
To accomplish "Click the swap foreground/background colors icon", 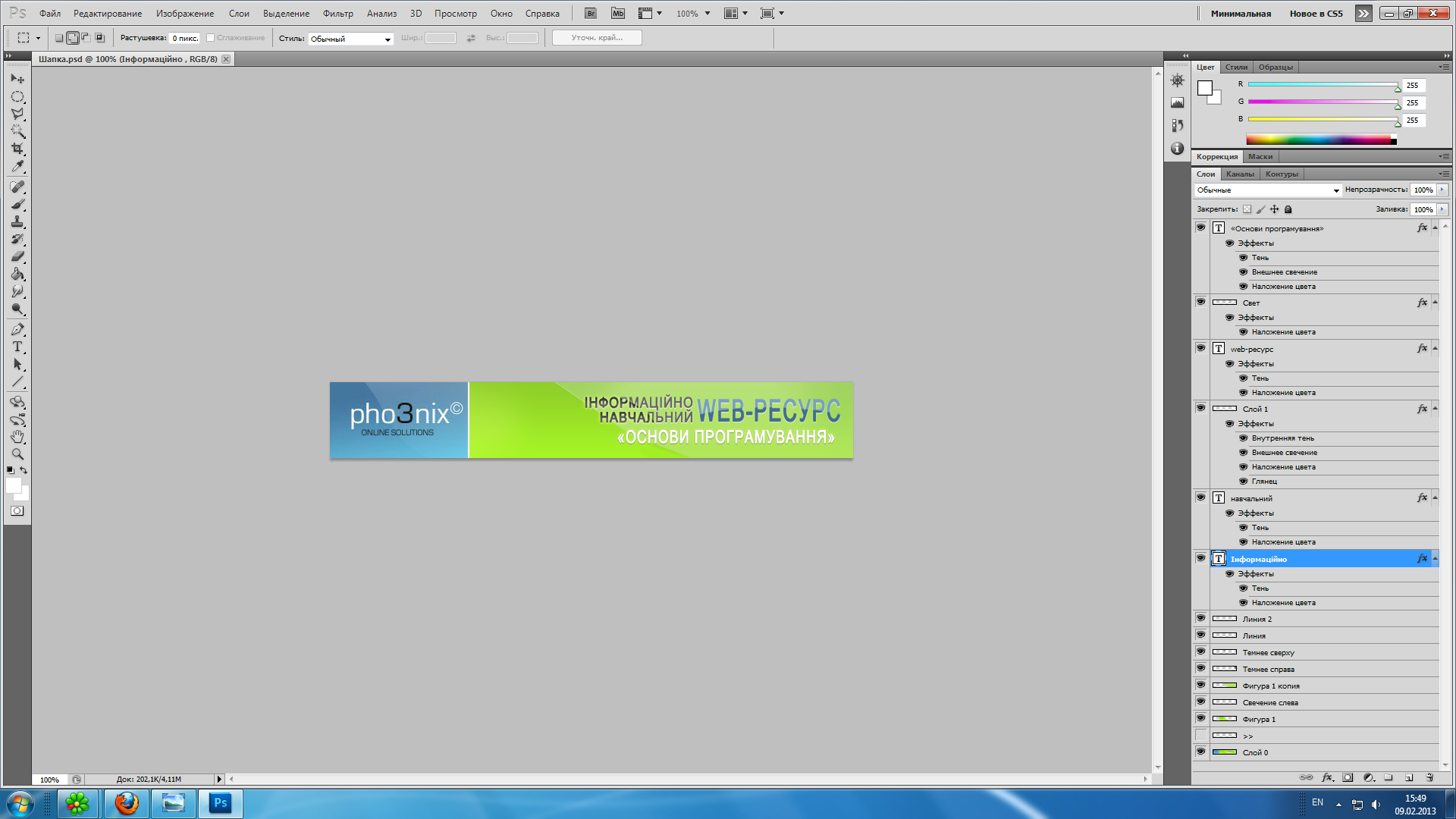I will 24,470.
